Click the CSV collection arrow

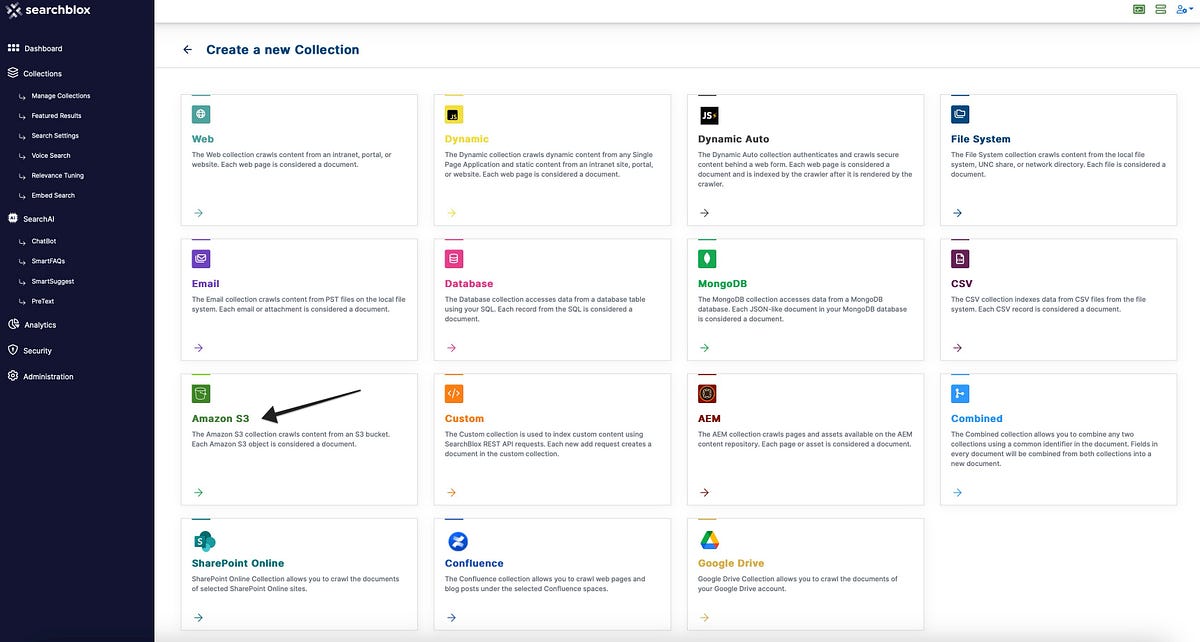tap(957, 348)
